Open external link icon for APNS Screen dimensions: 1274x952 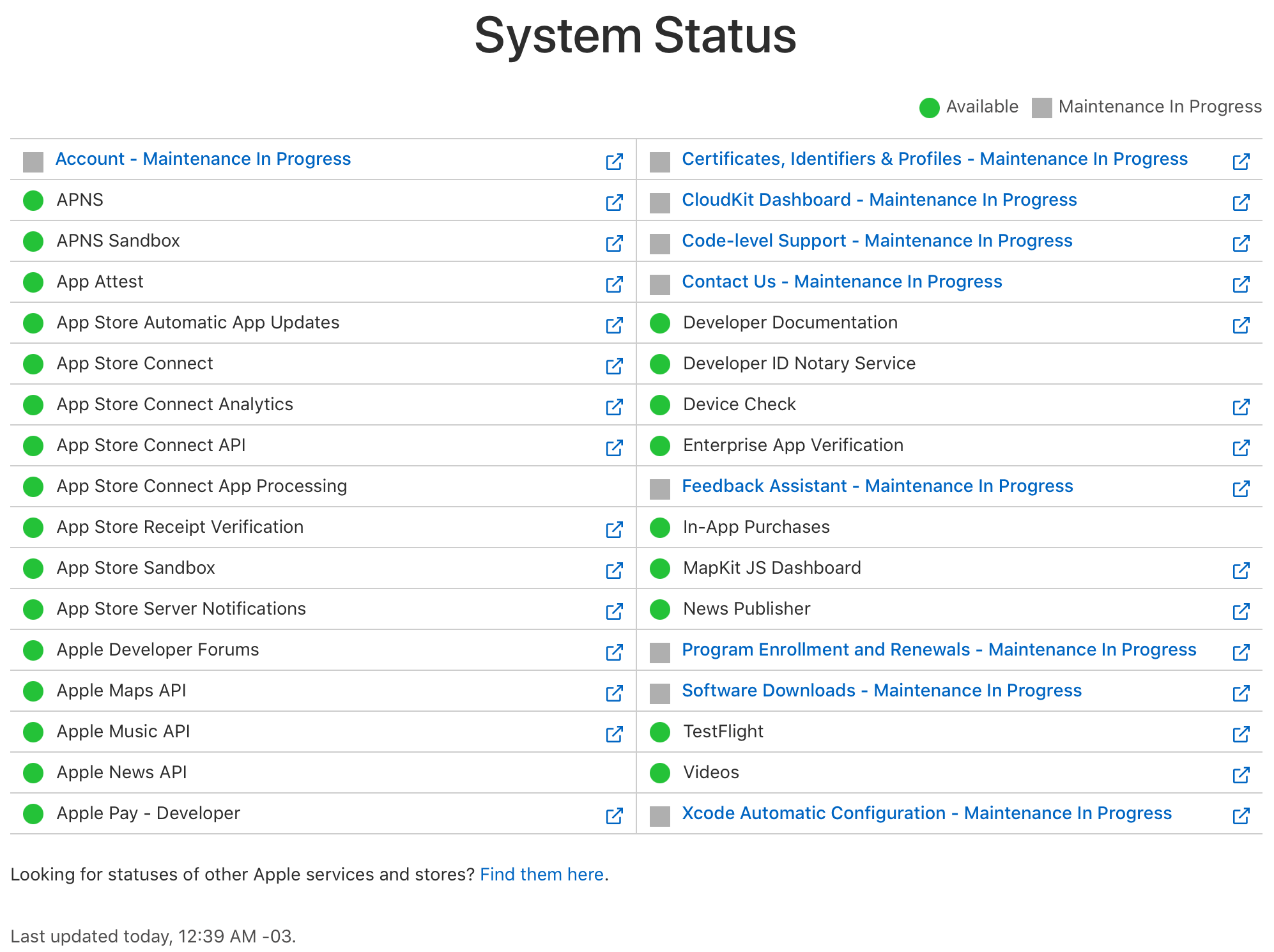coord(614,203)
